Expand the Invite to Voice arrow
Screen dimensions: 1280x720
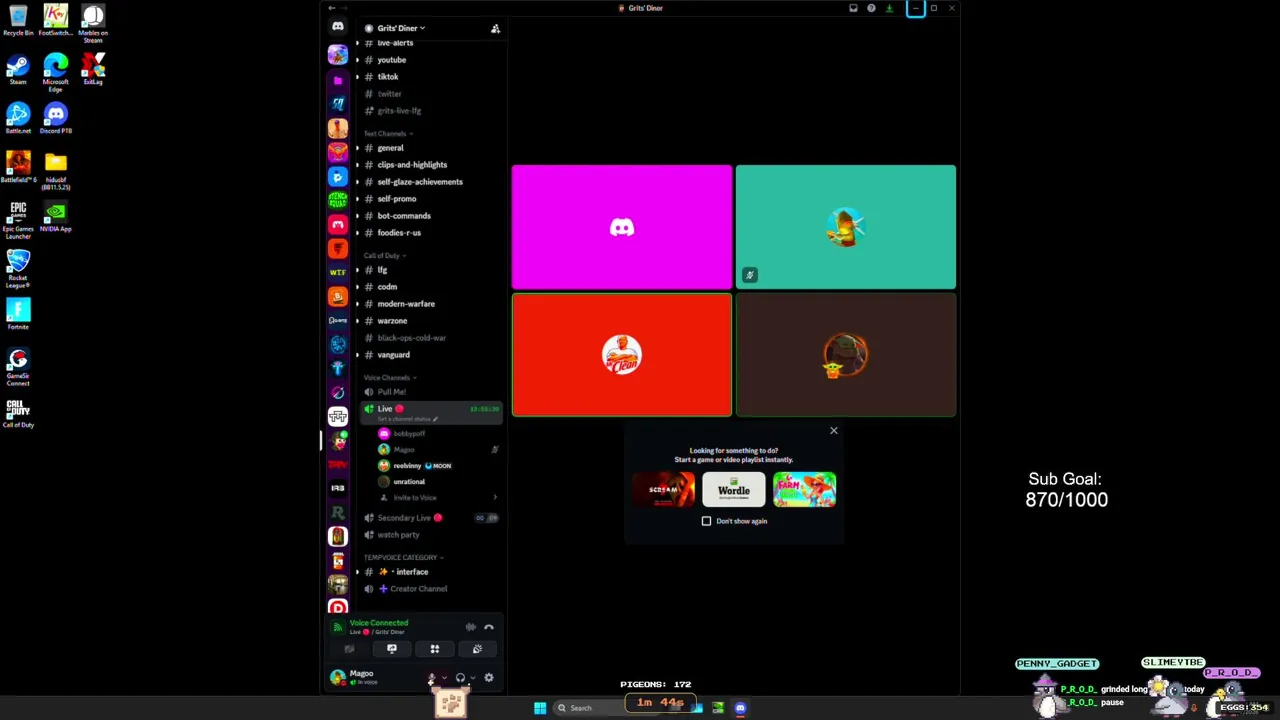495,498
